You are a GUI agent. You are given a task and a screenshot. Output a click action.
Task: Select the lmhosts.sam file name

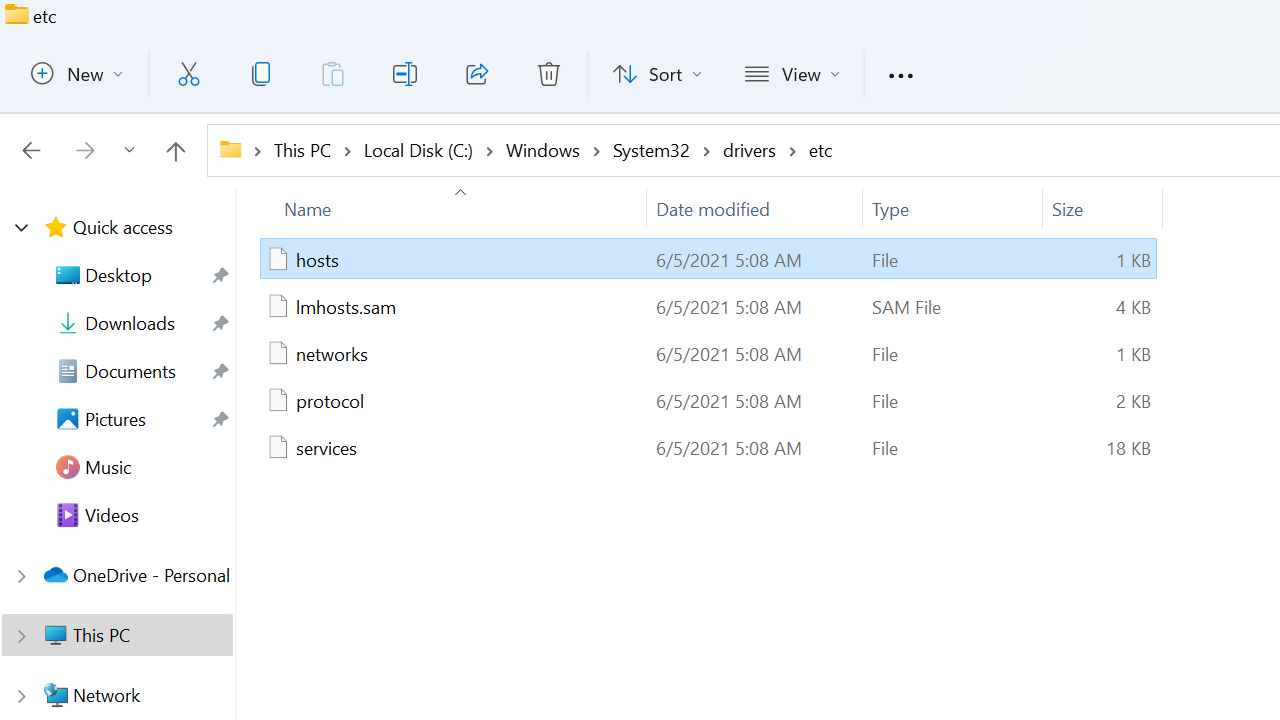tap(346, 307)
